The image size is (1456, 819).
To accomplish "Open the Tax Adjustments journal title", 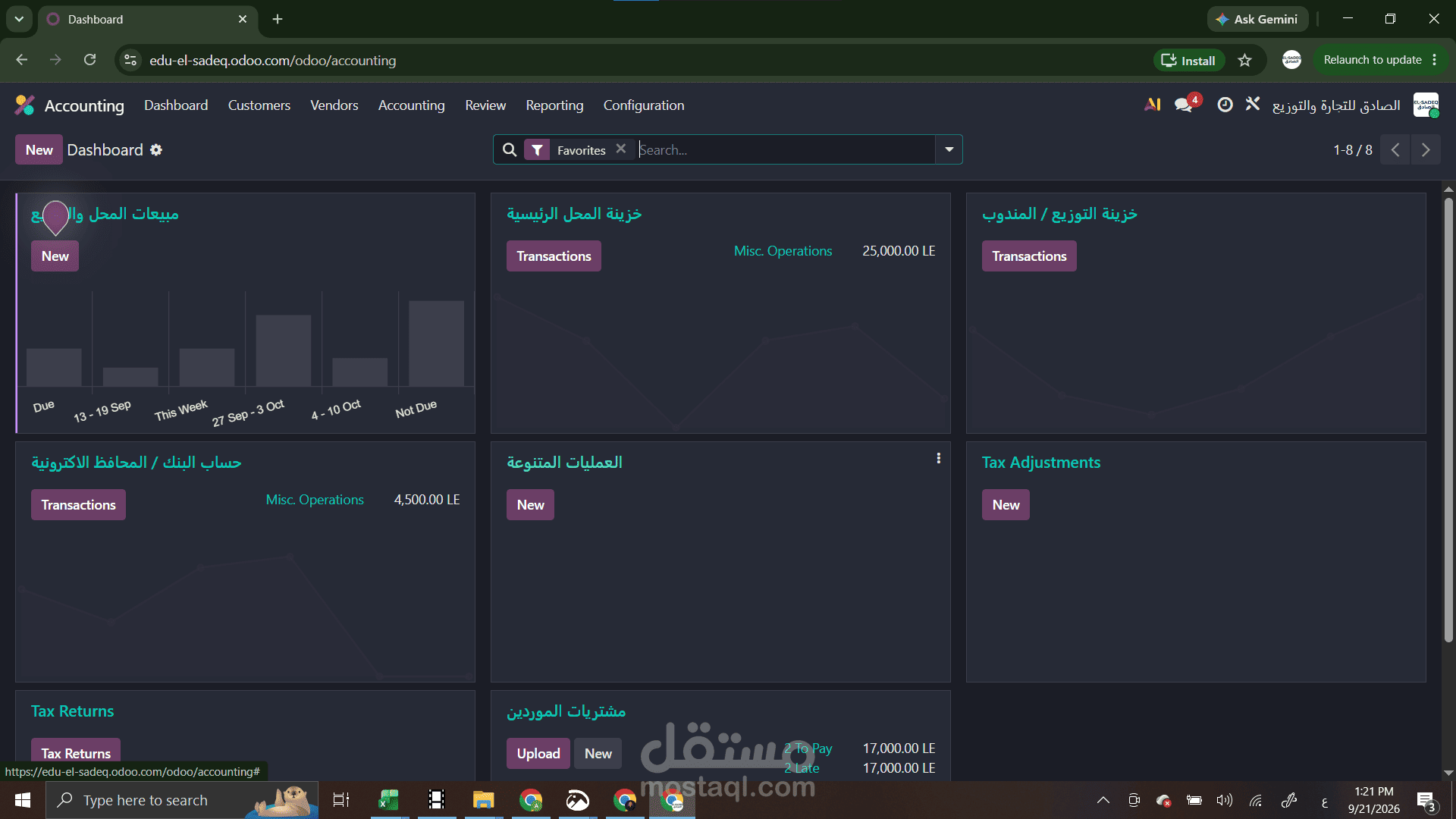I will [x=1040, y=463].
